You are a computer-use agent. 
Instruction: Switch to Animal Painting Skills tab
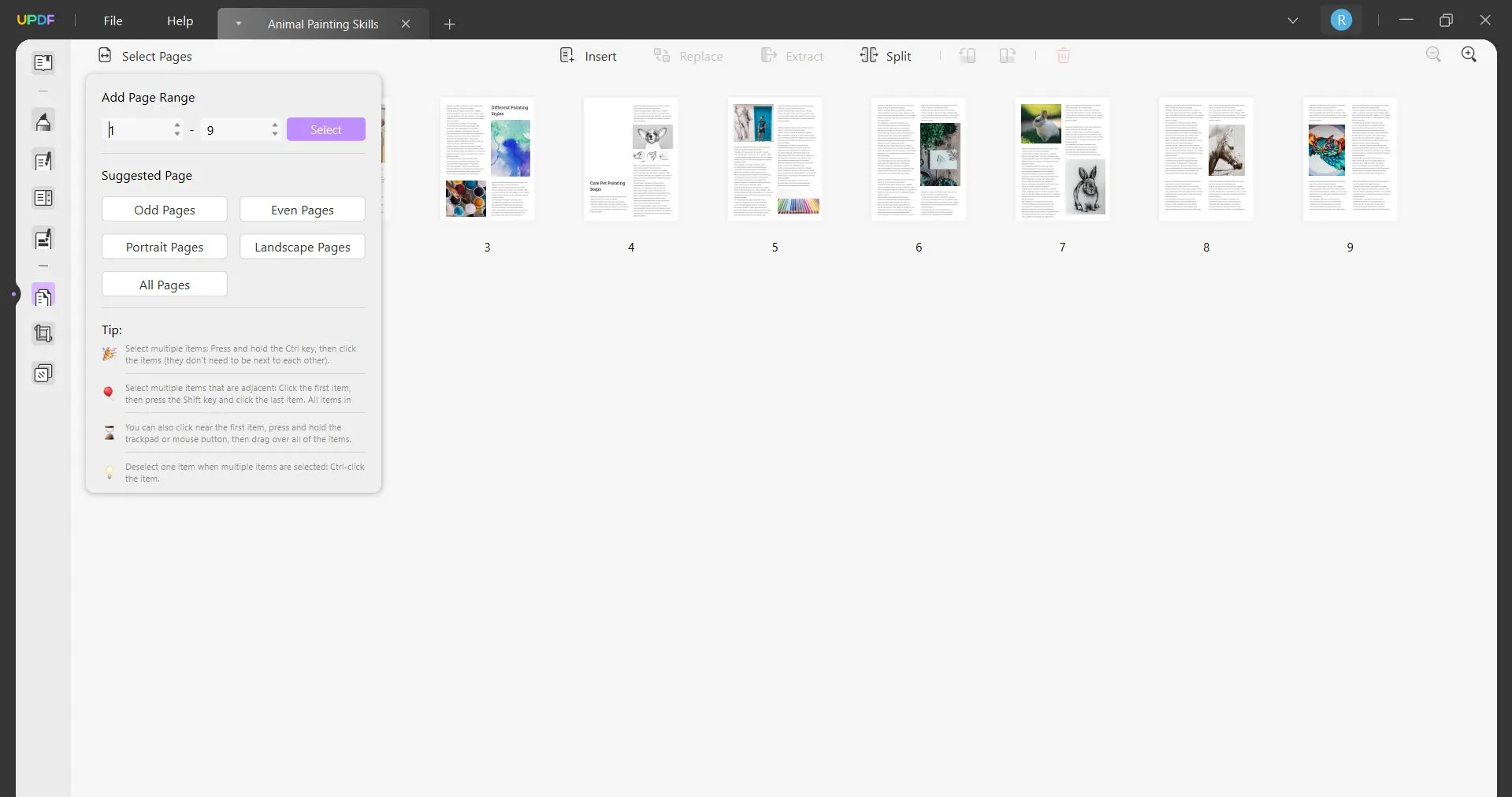coord(323,24)
